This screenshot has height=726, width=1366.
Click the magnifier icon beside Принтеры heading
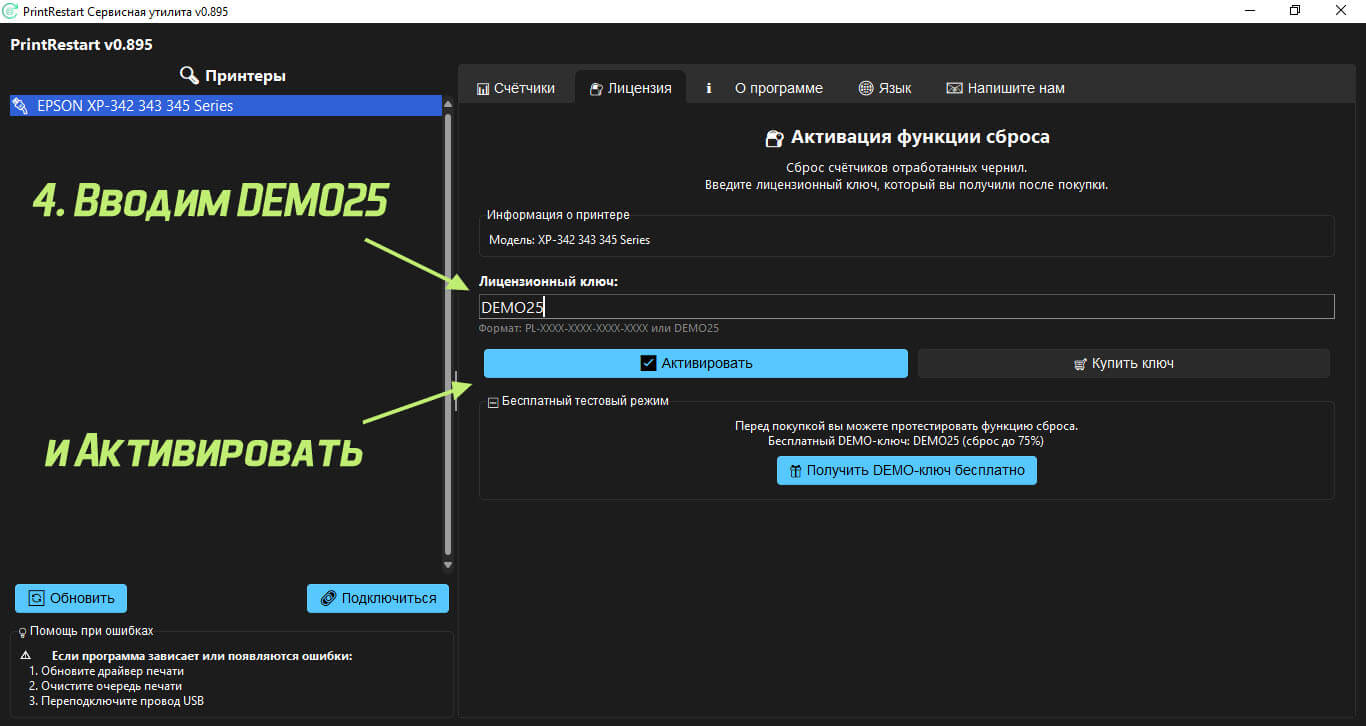click(x=189, y=75)
